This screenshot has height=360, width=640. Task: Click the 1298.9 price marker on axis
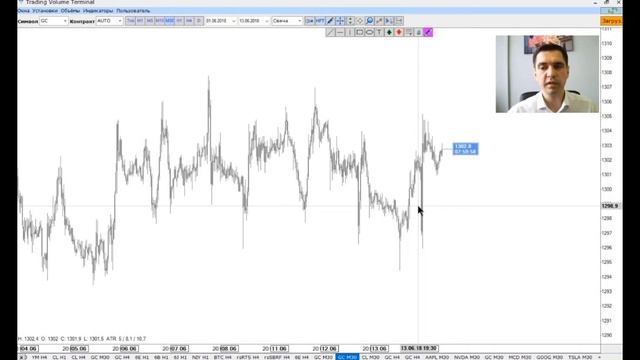tap(610, 206)
